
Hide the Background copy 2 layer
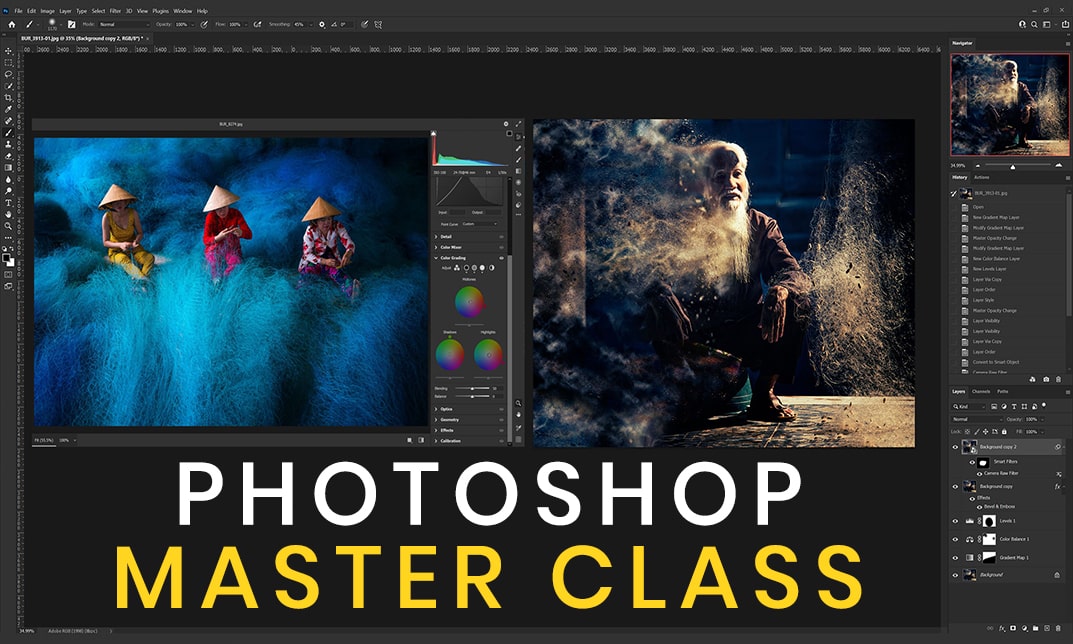coord(955,447)
